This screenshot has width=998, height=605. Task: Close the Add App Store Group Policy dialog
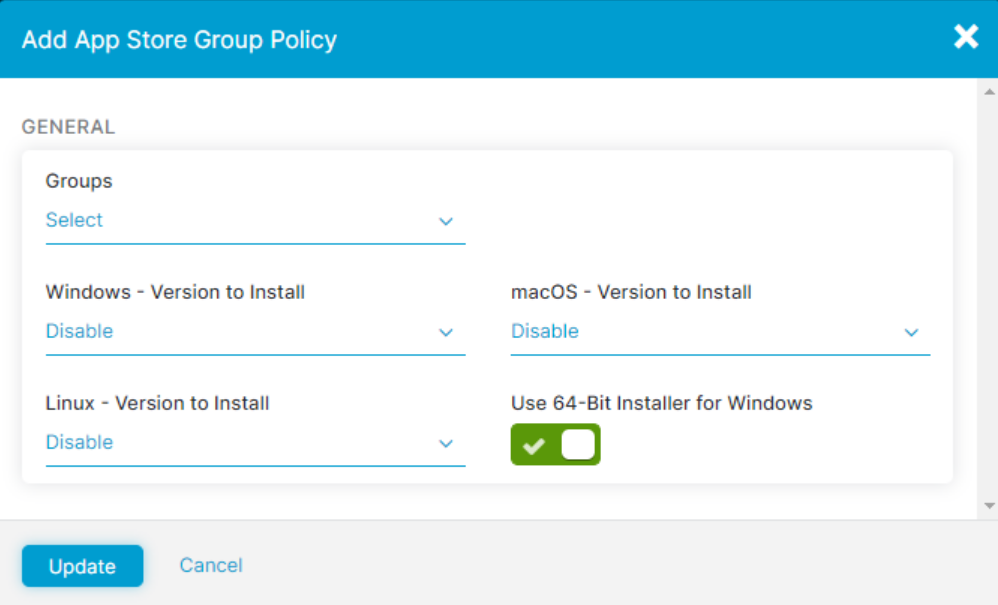pyautogui.click(x=965, y=37)
